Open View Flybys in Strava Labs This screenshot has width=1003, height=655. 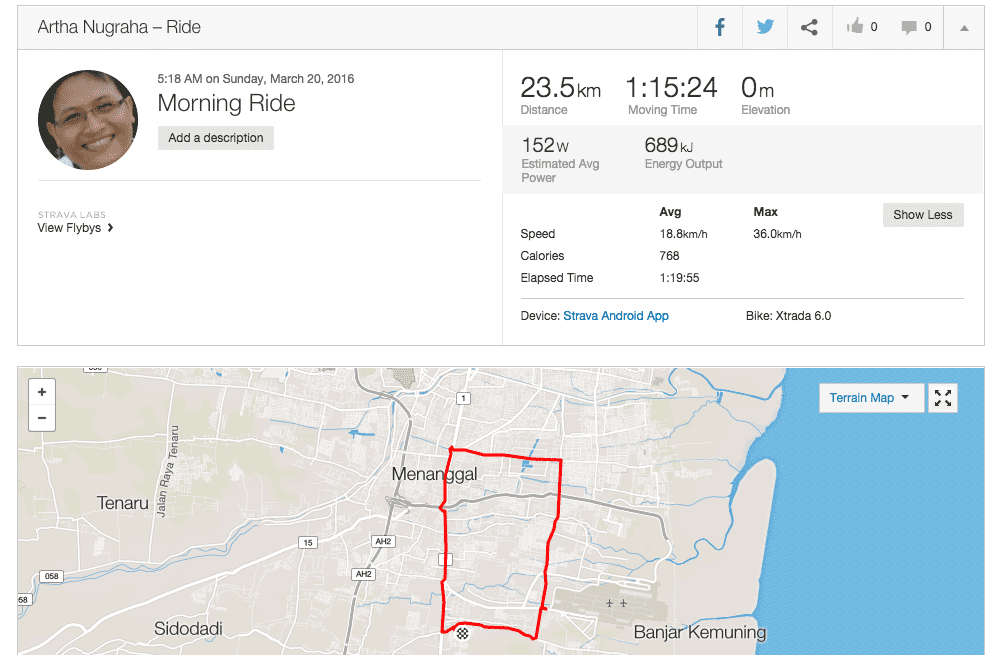75,228
